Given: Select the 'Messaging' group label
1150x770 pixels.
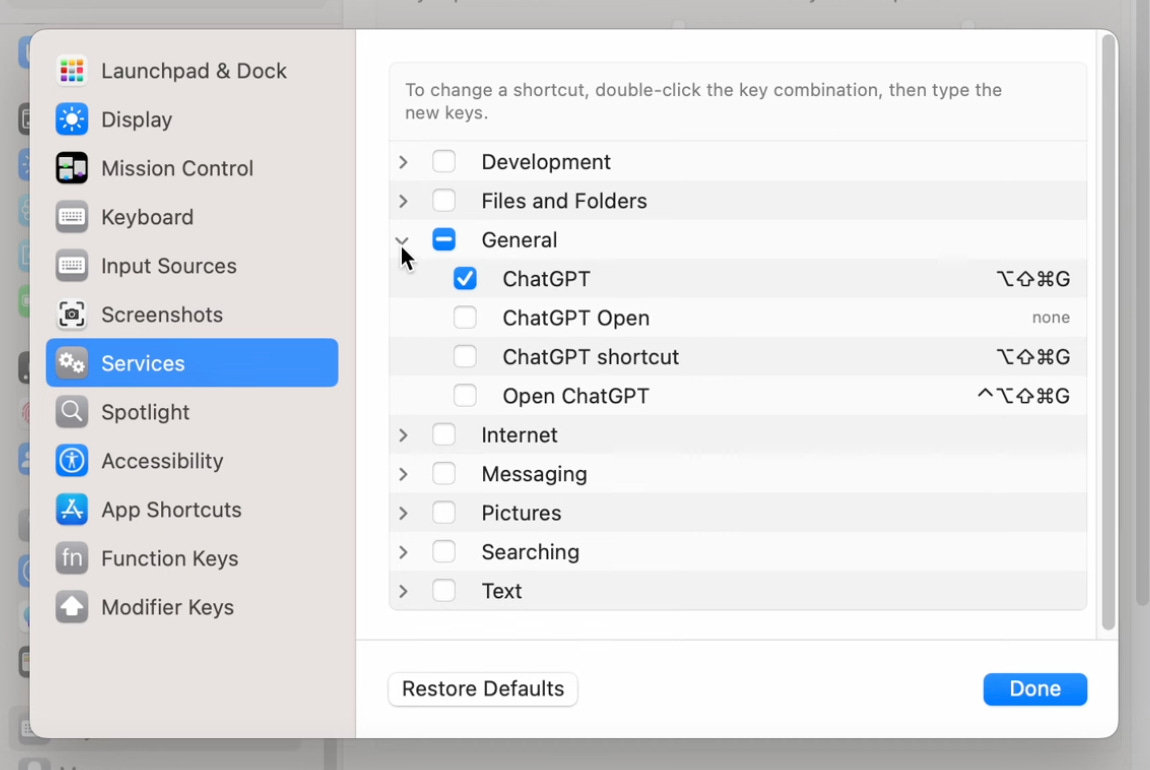Looking at the screenshot, I should pyautogui.click(x=534, y=474).
